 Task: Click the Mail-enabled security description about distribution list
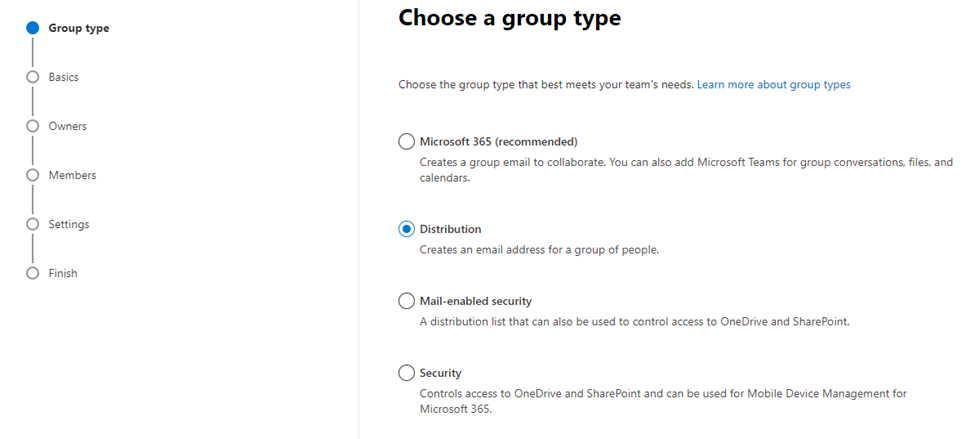point(634,323)
